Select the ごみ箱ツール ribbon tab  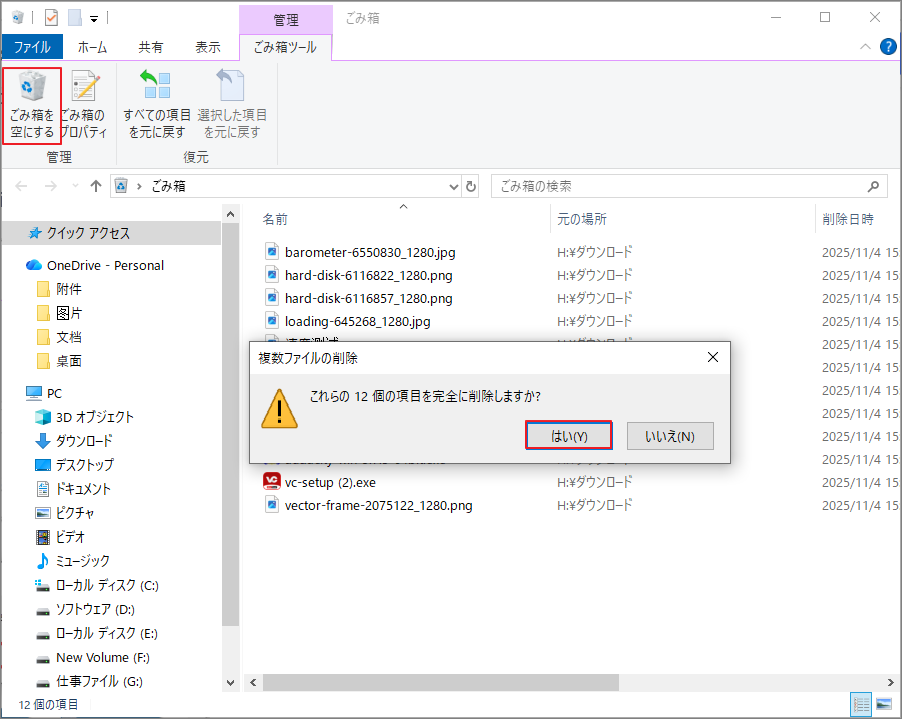[285, 47]
